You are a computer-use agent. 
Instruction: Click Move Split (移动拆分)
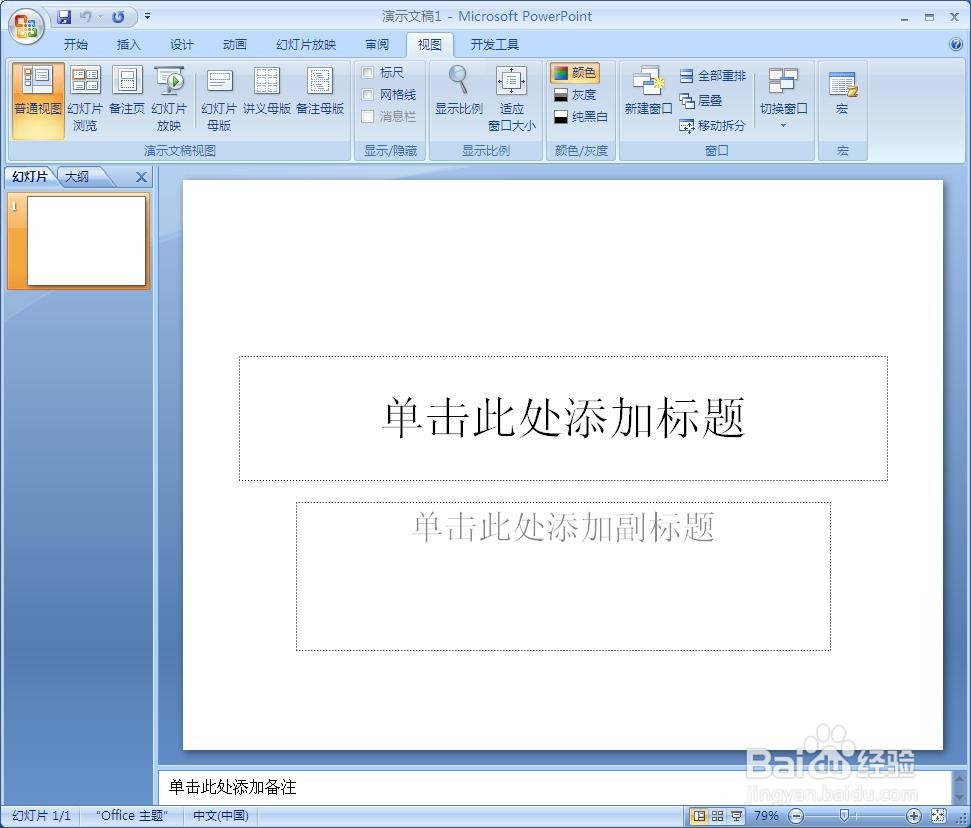pyautogui.click(x=713, y=126)
